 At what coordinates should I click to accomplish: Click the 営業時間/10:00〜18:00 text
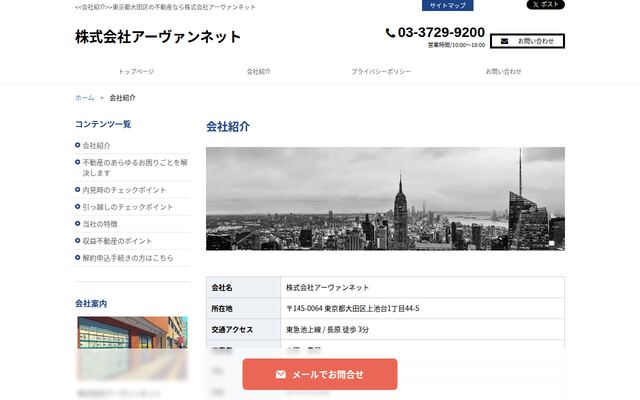[456, 45]
